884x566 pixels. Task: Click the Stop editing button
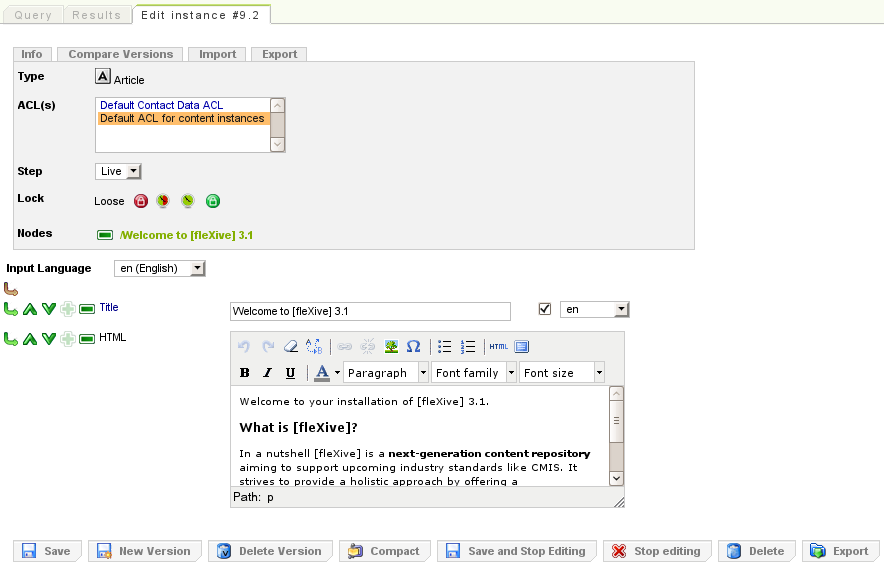click(x=657, y=551)
